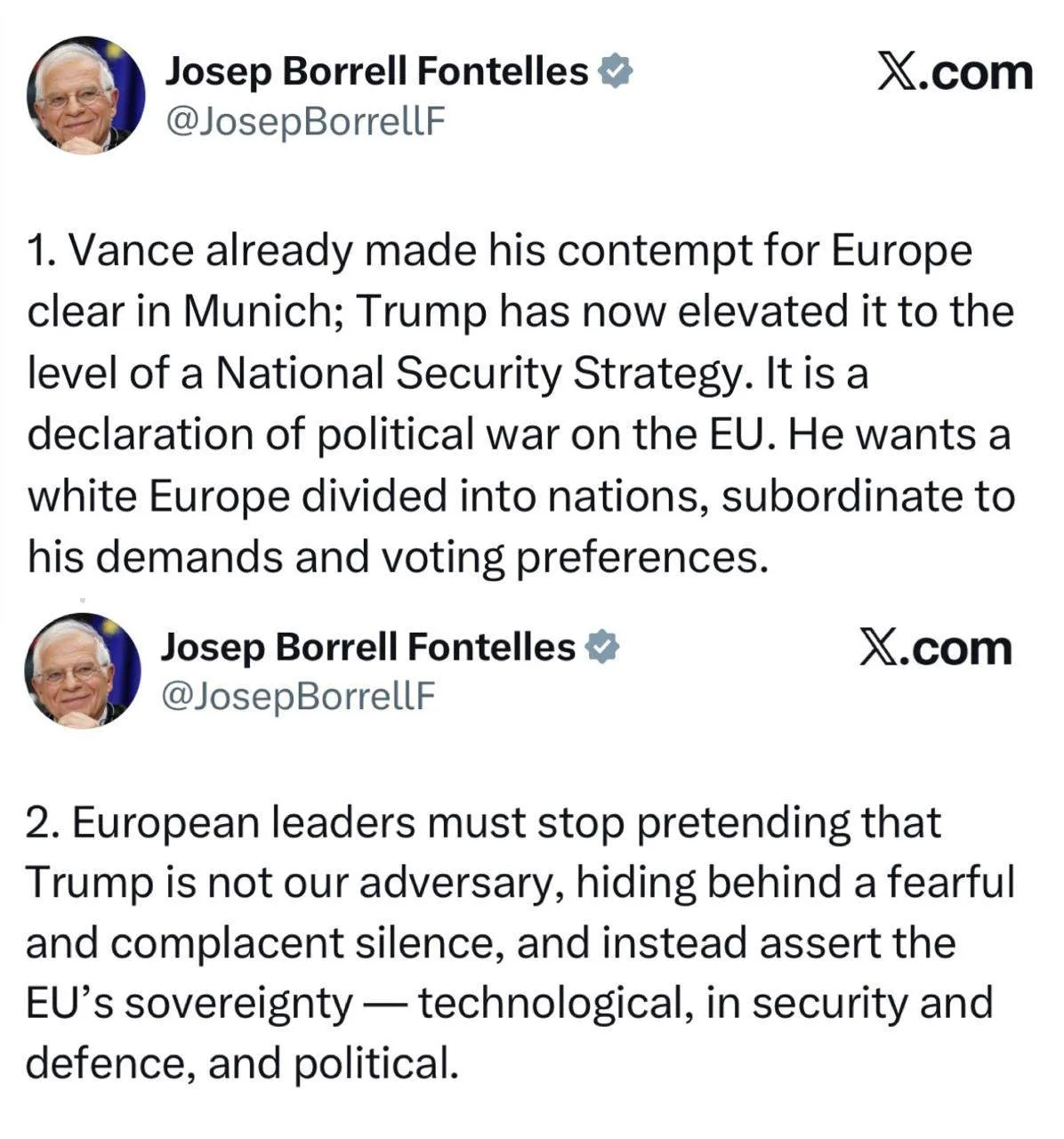Click the number "2." starting the second post

point(42,822)
